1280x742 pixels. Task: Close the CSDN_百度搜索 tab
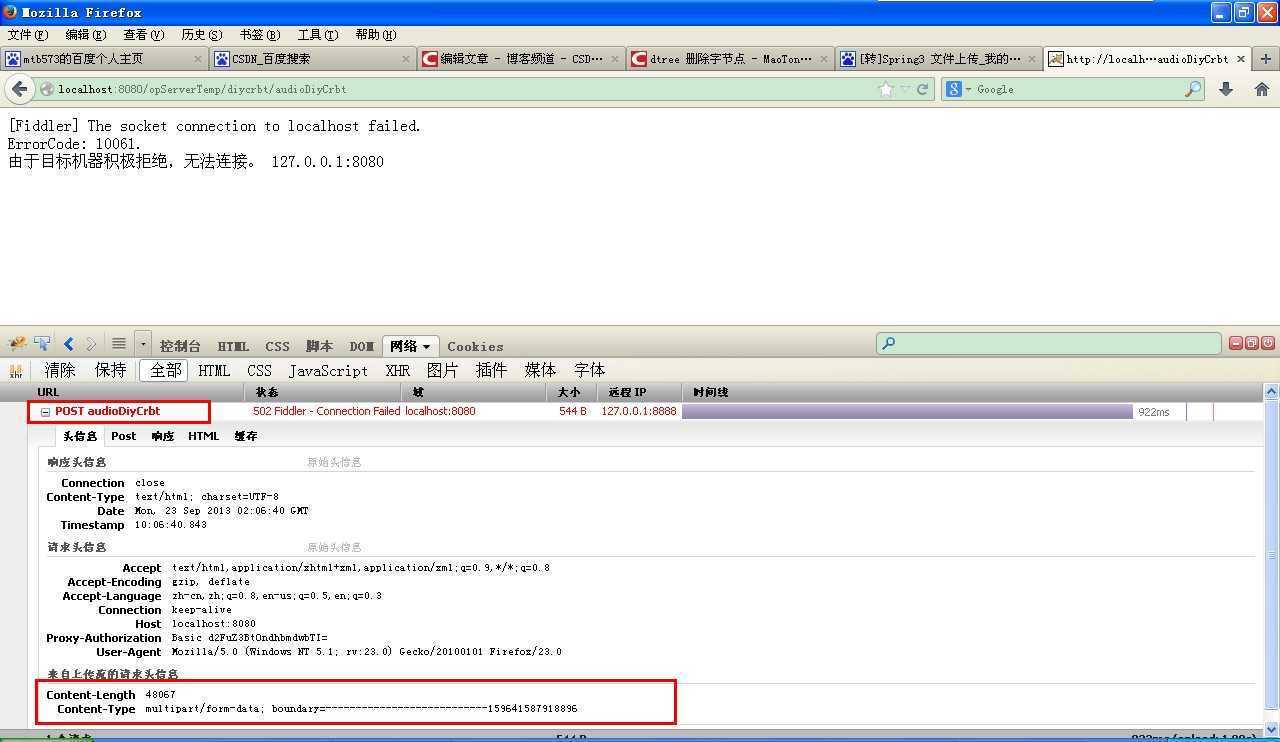coord(406,59)
